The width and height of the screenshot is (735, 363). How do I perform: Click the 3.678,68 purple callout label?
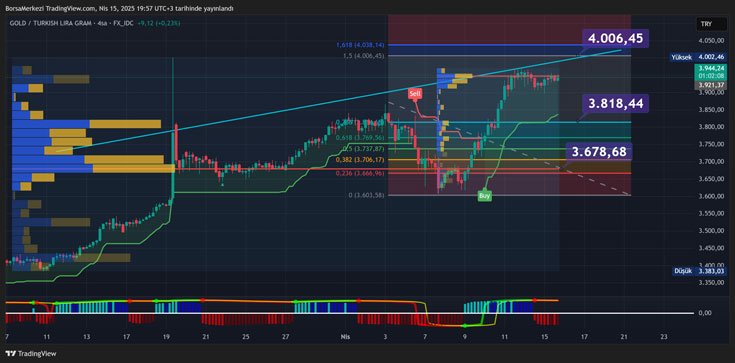click(599, 151)
